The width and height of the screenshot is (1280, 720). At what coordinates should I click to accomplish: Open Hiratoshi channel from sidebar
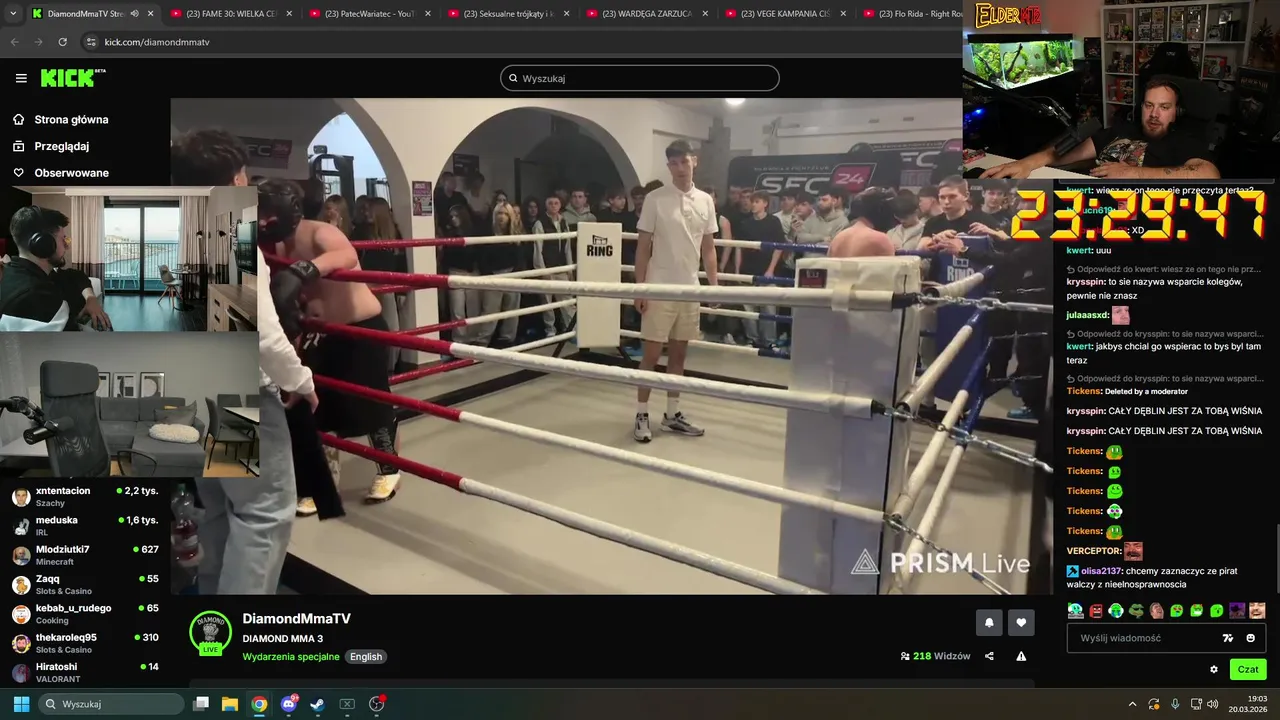point(86,672)
